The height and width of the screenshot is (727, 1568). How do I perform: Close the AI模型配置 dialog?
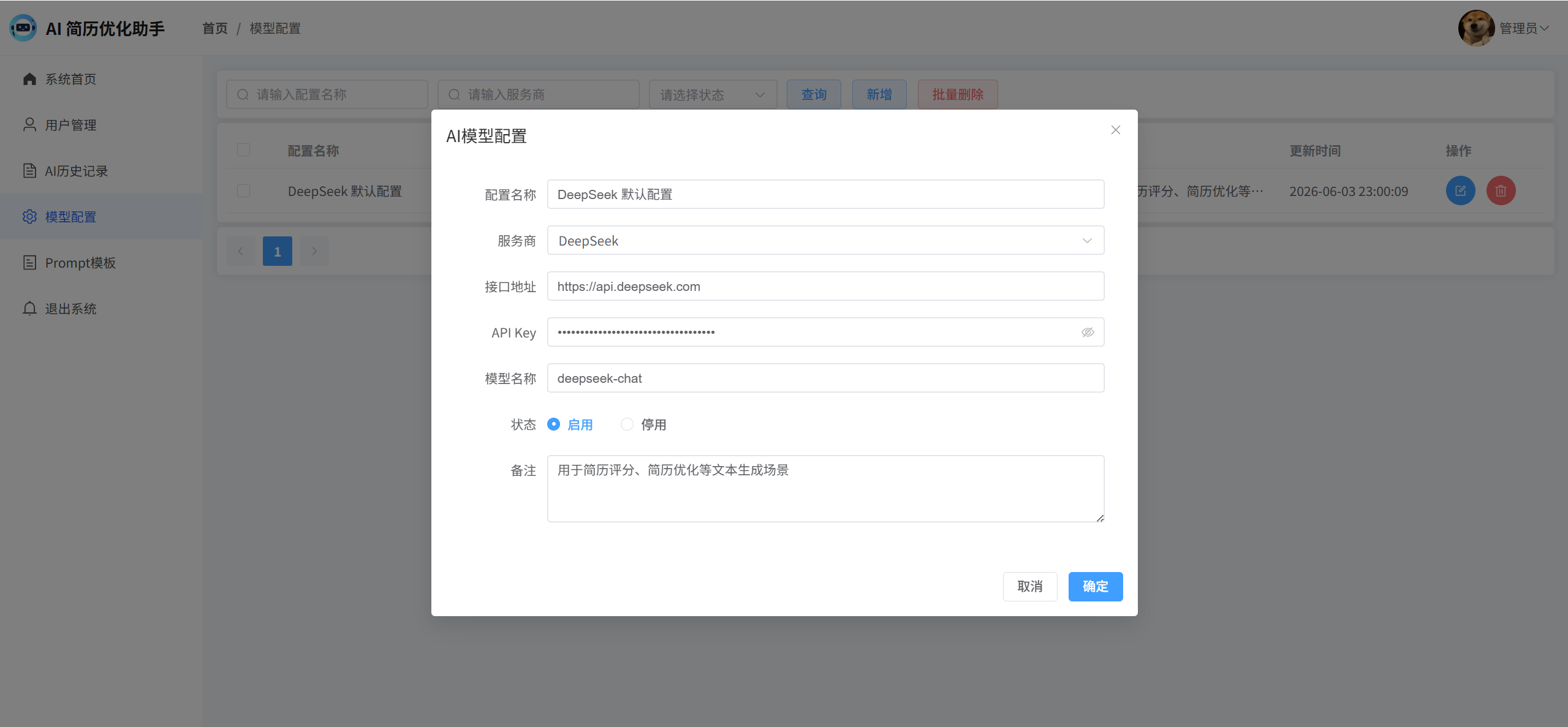pos(1115,130)
